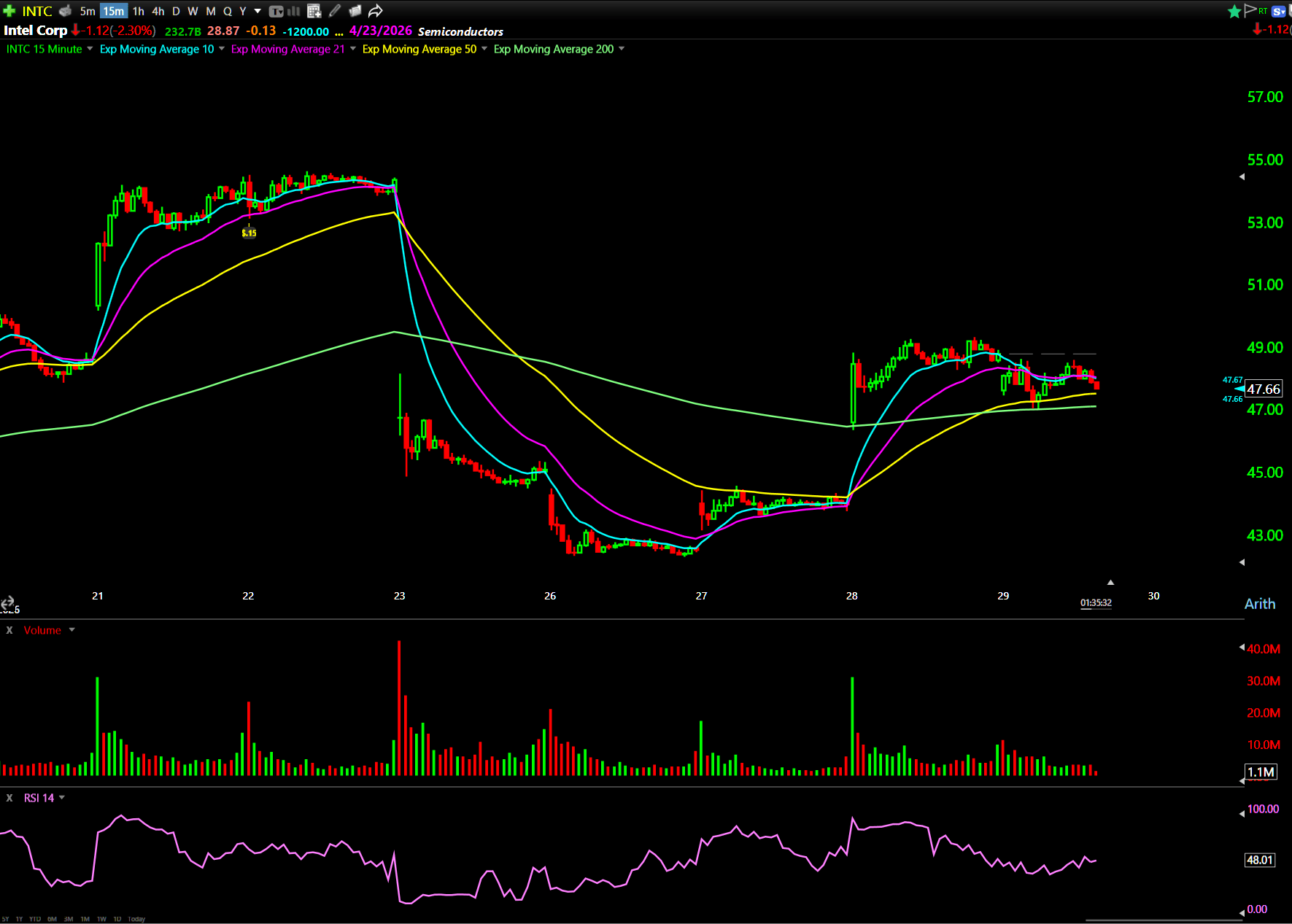Click the $.15 dividend marker on chart
The width and height of the screenshot is (1292, 924).
pos(249,233)
